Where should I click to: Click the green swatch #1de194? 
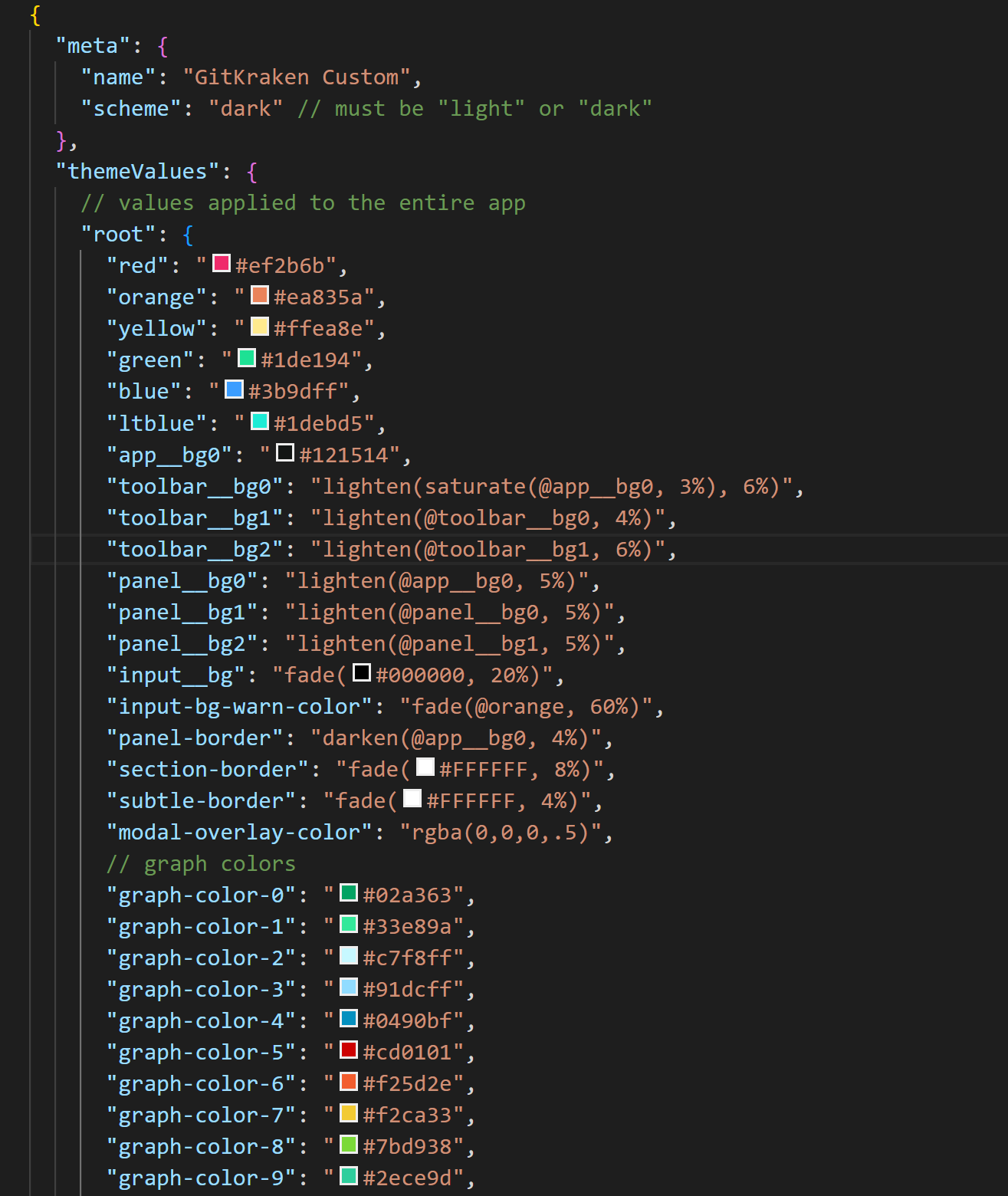pos(247,358)
